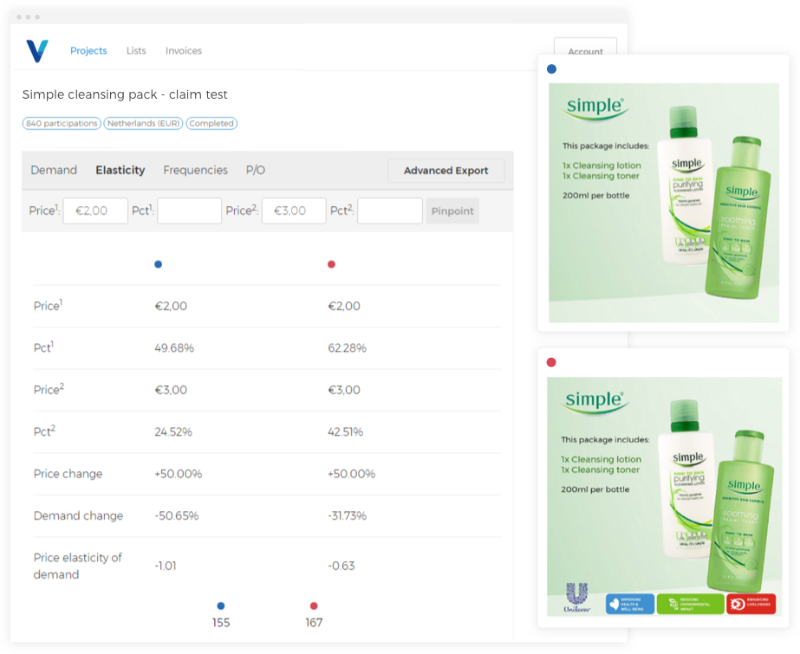Open the bottom Simple product image with Unilever badges
The height and width of the screenshot is (654, 800).
click(664, 497)
